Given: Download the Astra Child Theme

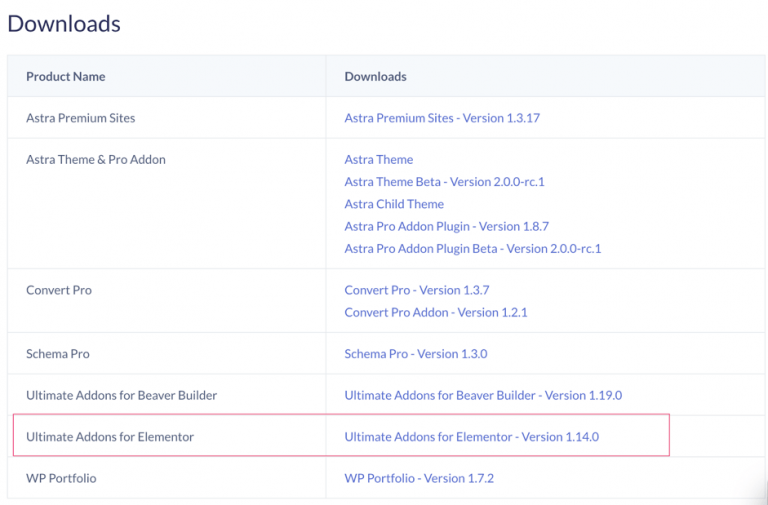Looking at the screenshot, I should [x=394, y=204].
